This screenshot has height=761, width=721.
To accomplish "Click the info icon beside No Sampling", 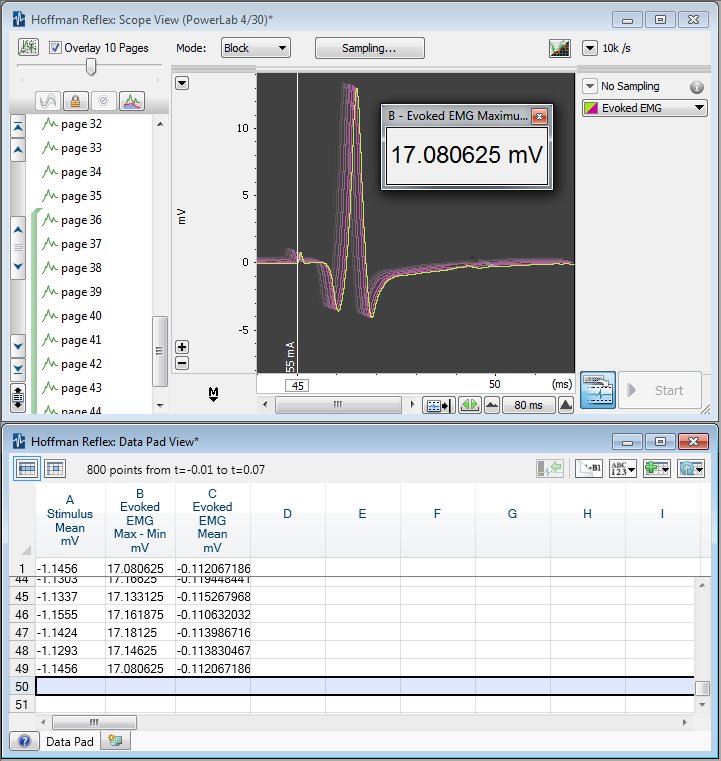I will pos(696,87).
